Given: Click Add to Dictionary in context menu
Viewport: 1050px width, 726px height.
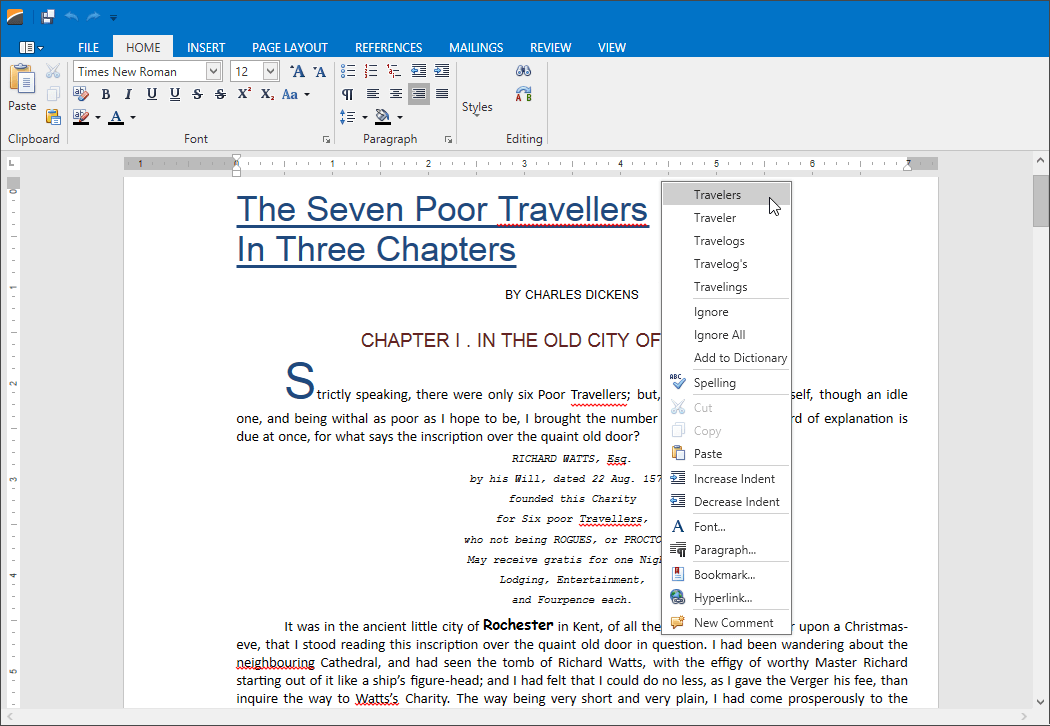Looking at the screenshot, I should pyautogui.click(x=740, y=357).
